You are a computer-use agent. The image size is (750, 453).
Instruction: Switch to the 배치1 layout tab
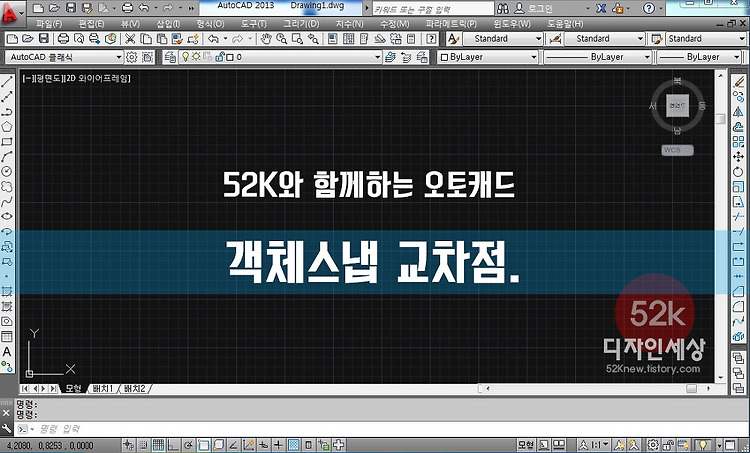[x=103, y=388]
